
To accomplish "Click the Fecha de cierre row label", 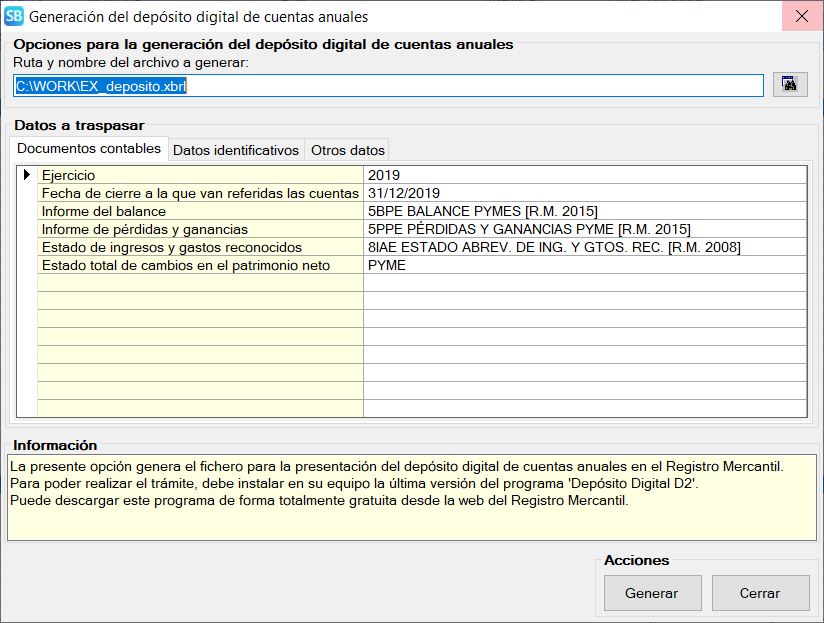I will (200, 193).
